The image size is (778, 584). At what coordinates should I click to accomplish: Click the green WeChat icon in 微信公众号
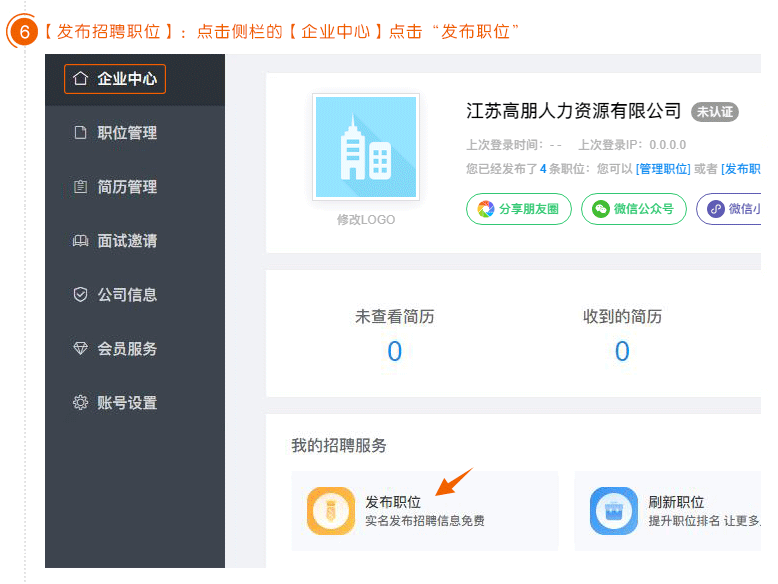(600, 209)
